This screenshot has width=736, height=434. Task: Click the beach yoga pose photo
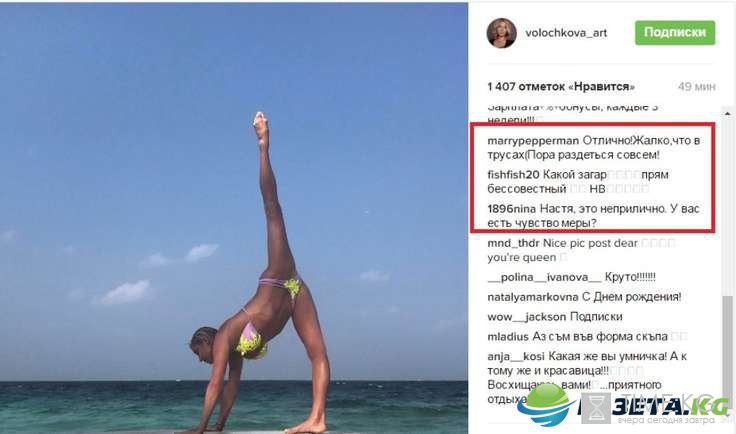pyautogui.click(x=234, y=218)
